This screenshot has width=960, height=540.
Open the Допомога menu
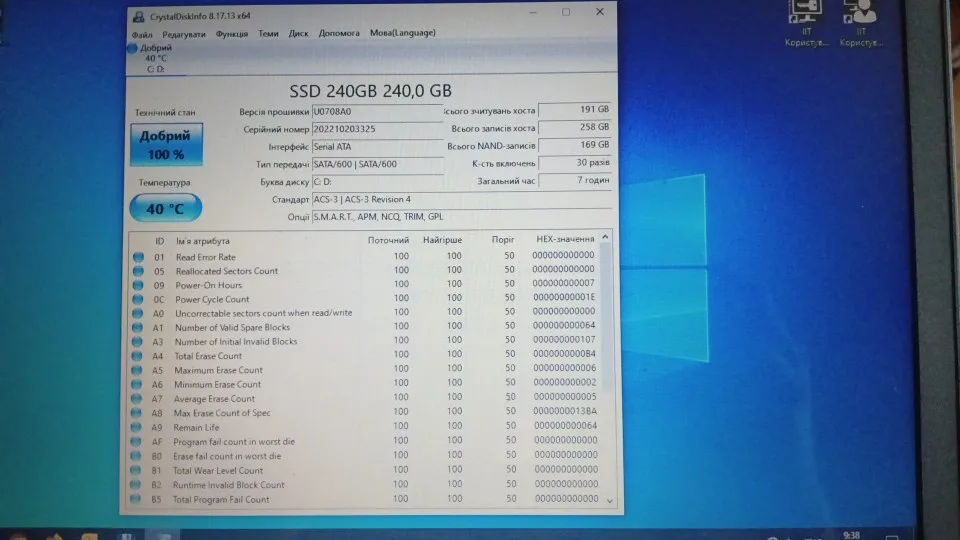pos(339,33)
